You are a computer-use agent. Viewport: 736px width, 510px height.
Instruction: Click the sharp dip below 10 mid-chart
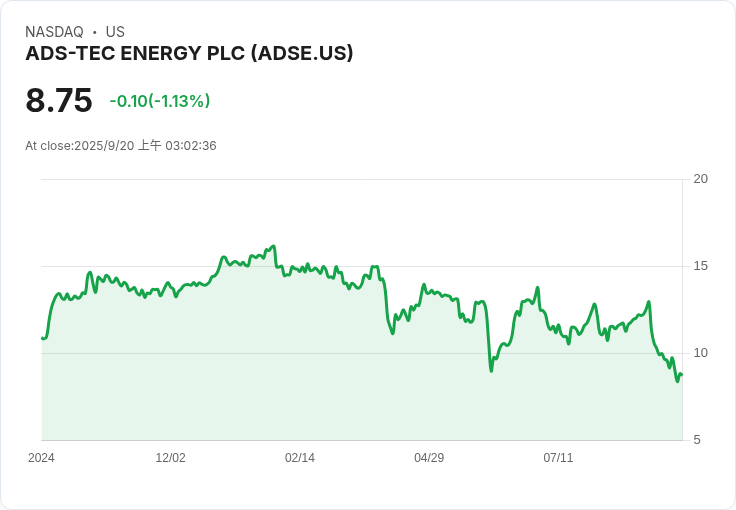pyautogui.click(x=491, y=371)
